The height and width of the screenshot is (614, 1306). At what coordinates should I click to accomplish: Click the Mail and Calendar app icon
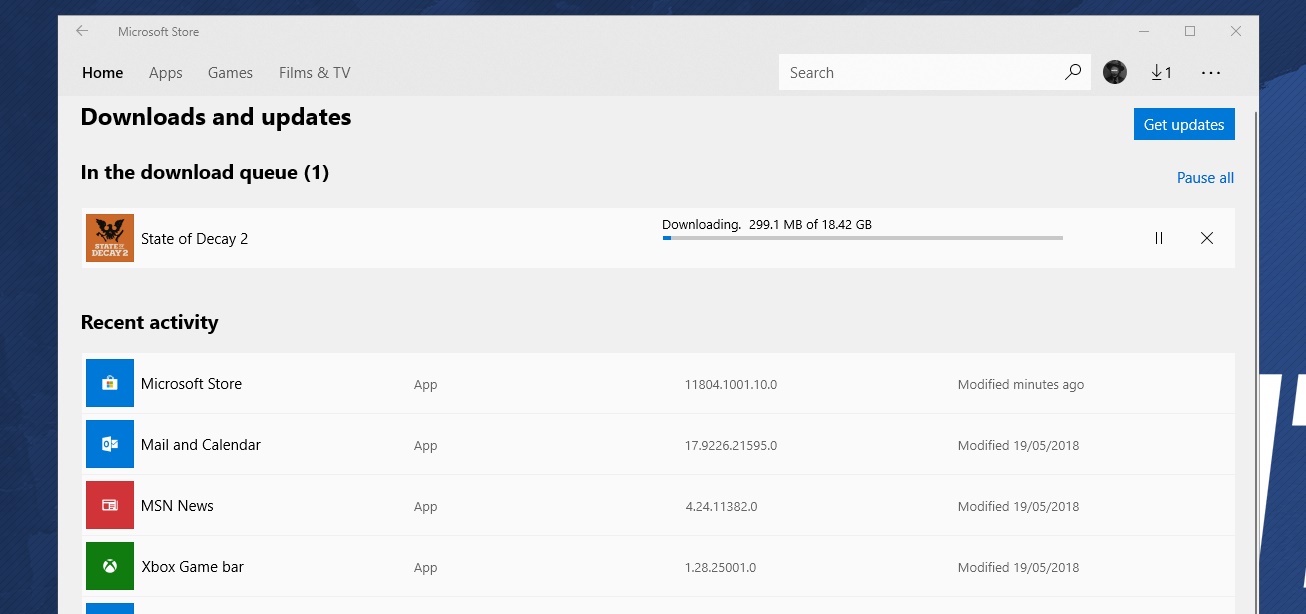pyautogui.click(x=110, y=444)
